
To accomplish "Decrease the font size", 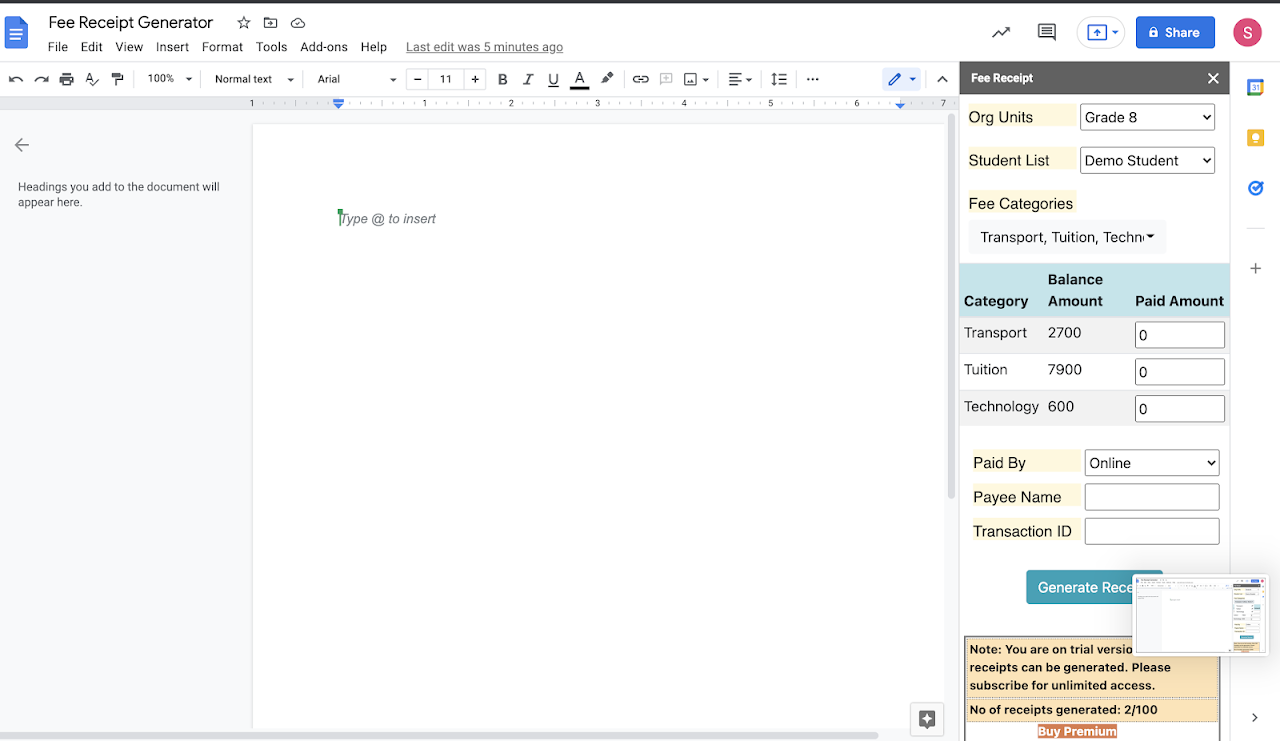I will (x=417, y=79).
